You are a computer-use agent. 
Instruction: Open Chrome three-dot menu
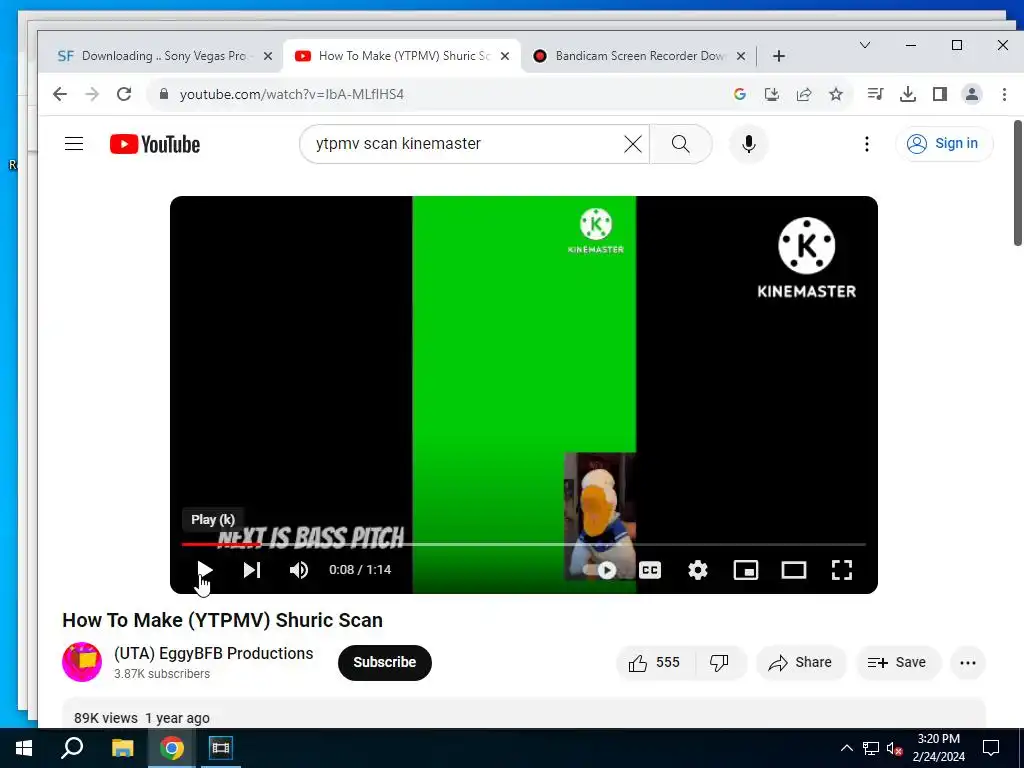click(x=1004, y=94)
